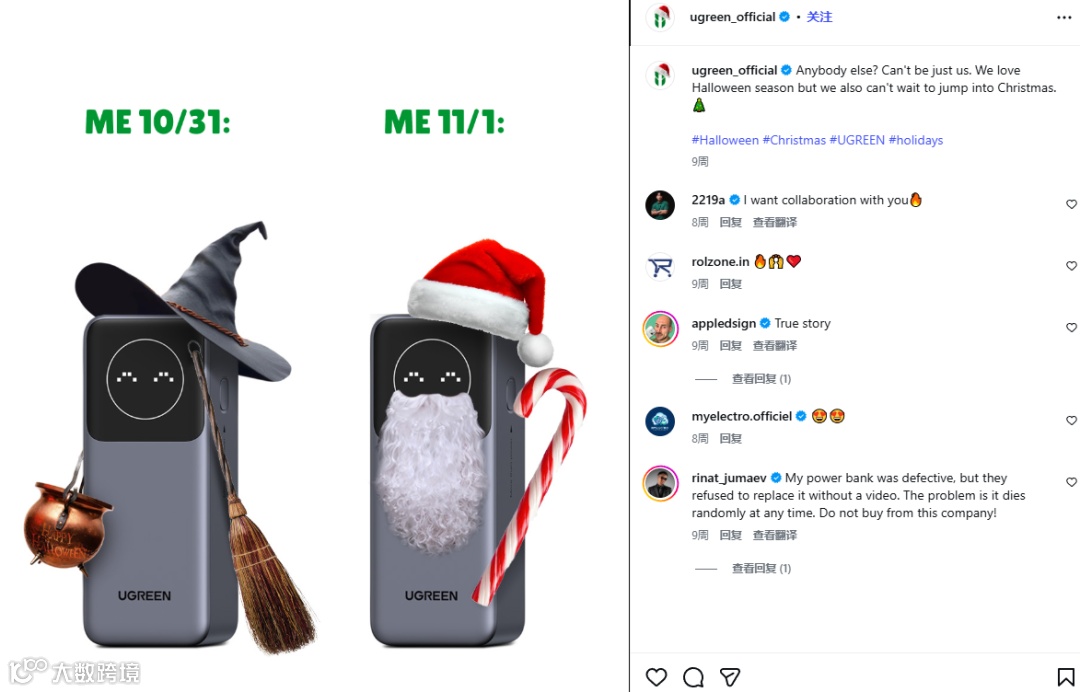Viewport: 1080px width, 692px height.
Task: Expand replies under appledsign's comment
Action: pos(761,379)
